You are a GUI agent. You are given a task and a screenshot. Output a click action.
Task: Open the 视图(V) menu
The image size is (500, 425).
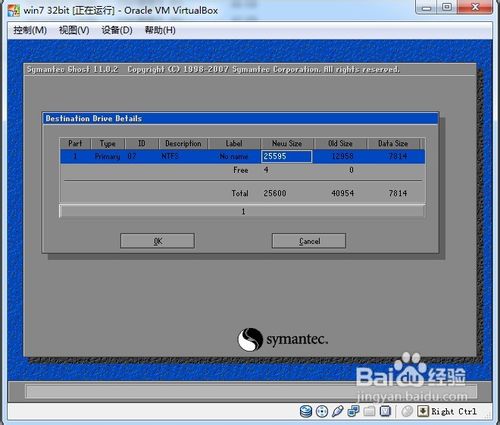pos(74,30)
